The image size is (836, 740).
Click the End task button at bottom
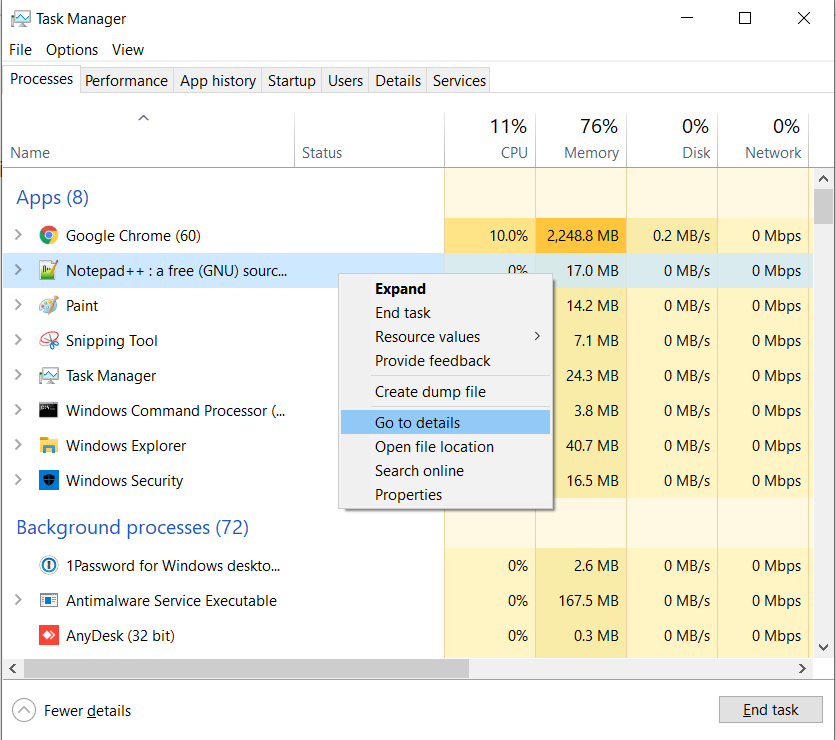770,710
